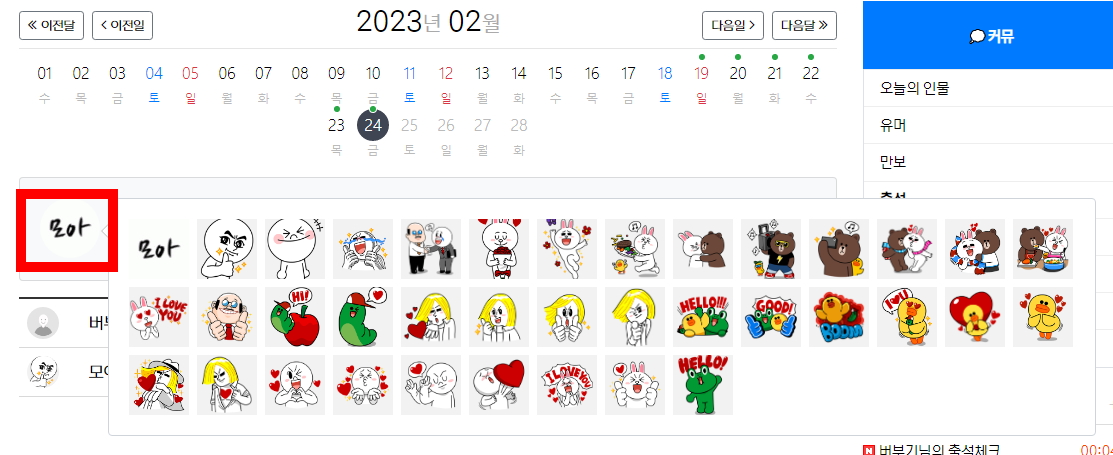1113x455 pixels.
Task: Choose the bear with boombox sticker
Action: [x=771, y=248]
